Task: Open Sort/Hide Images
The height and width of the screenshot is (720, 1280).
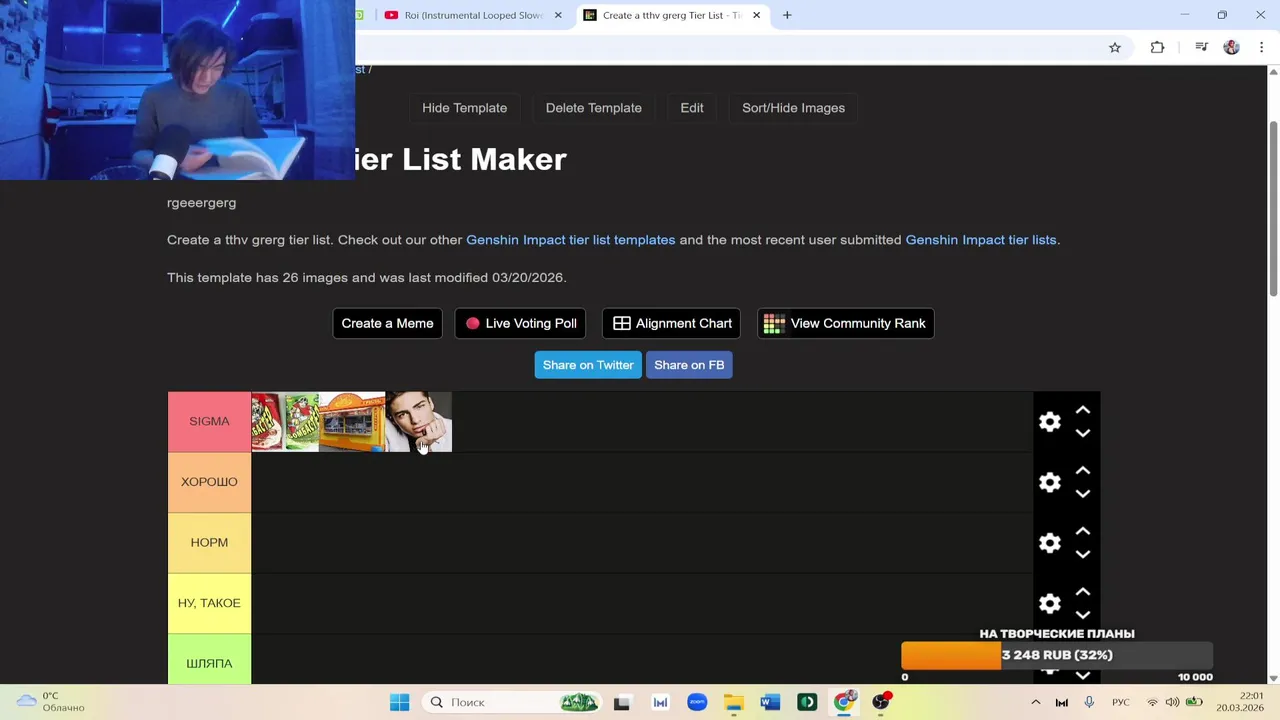Action: click(x=793, y=108)
